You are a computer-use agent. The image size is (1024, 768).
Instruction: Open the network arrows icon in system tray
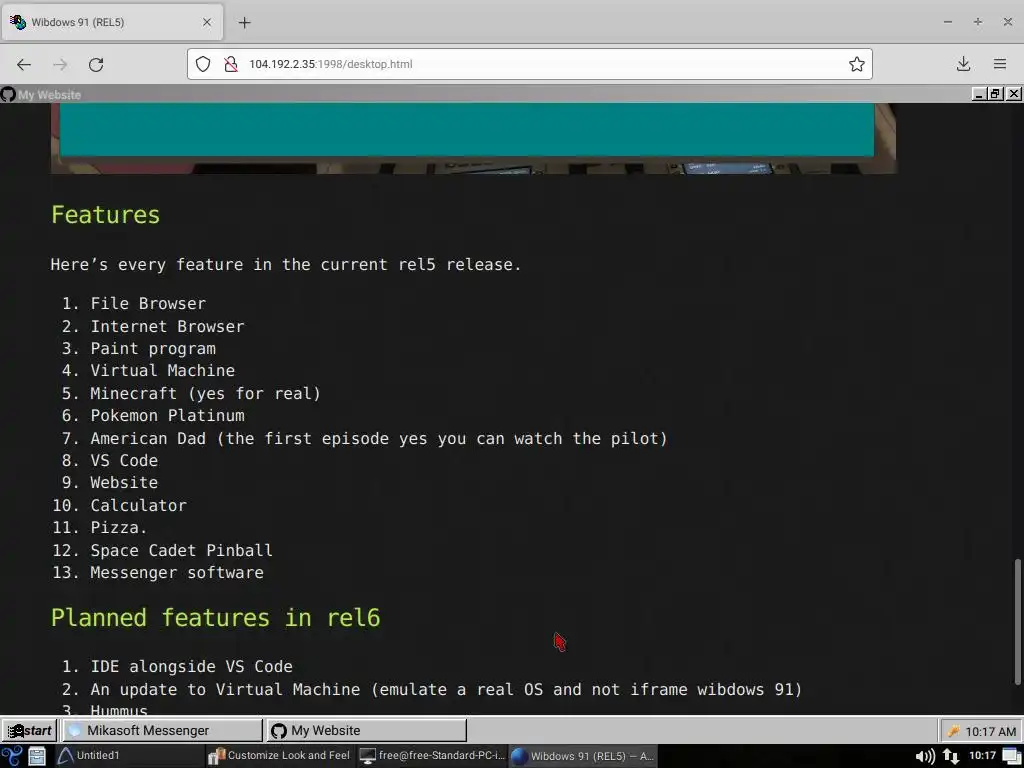tap(950, 756)
